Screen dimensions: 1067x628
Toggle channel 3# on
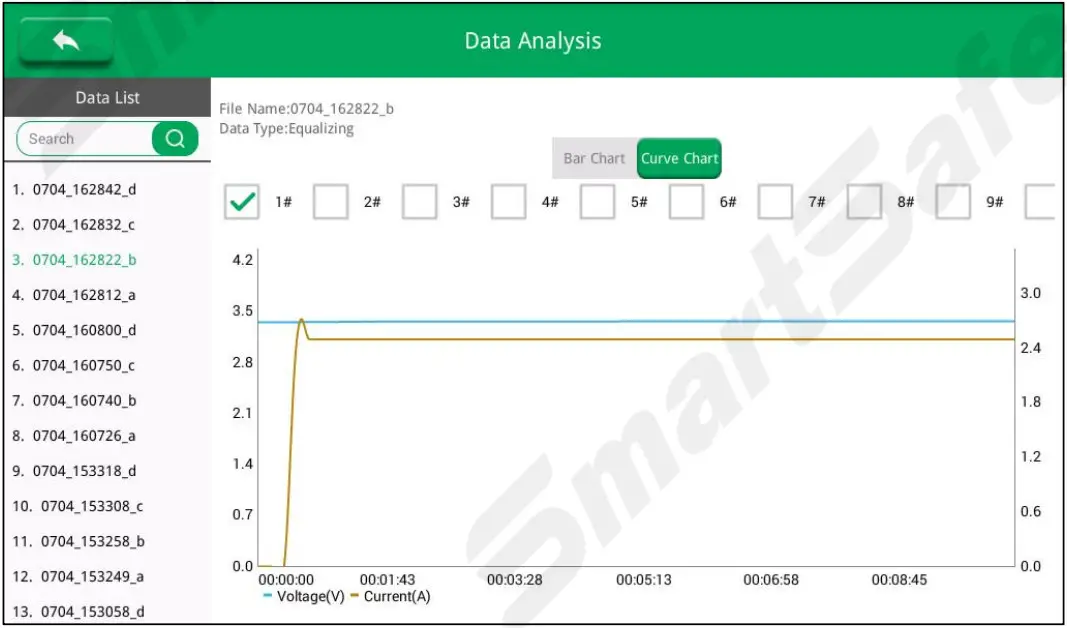click(x=420, y=203)
